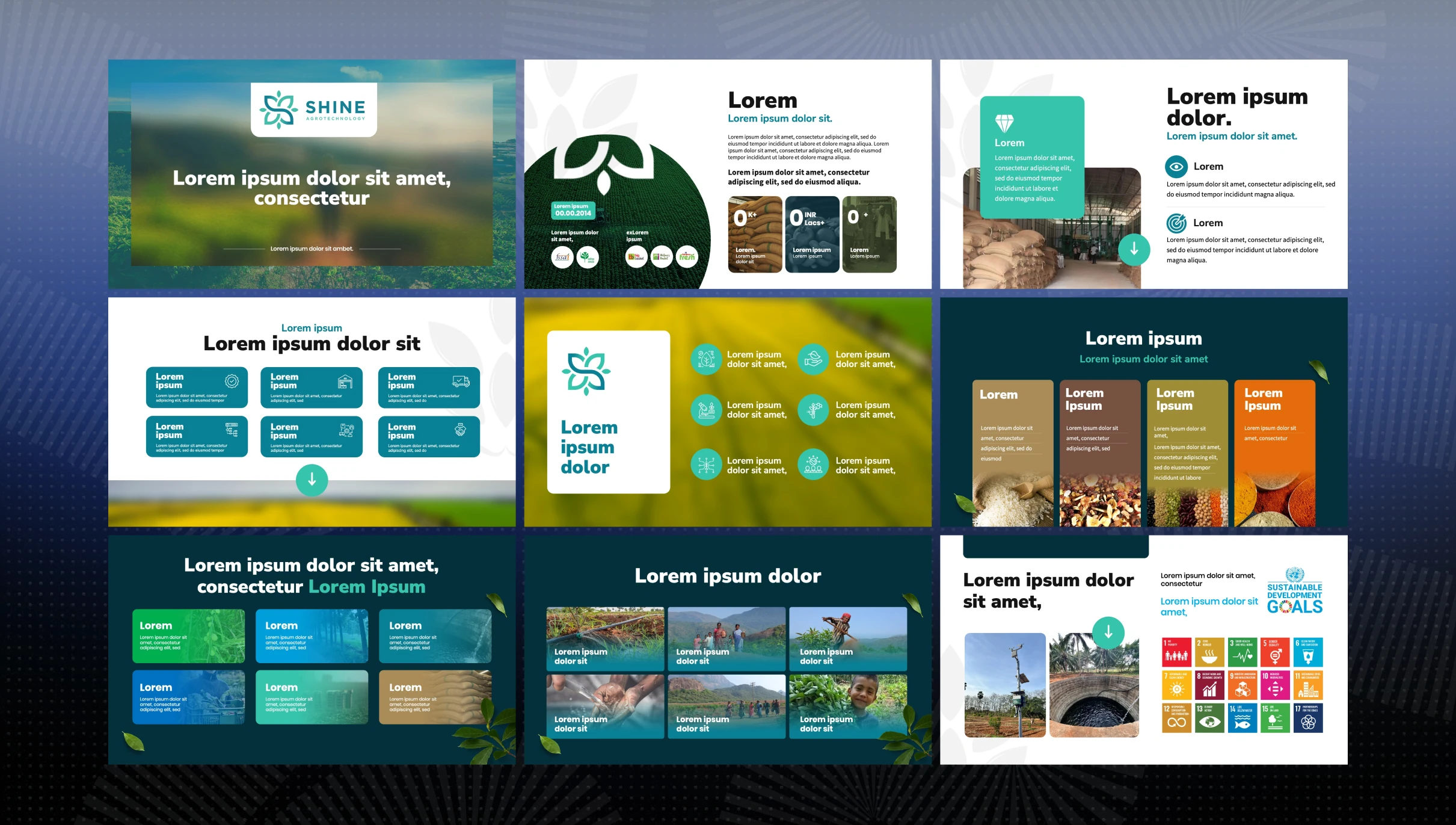Screen dimensions: 1456x825
Task: Click the 'Lorem ipsum dolor sit ambet.' caption
Action: [x=312, y=249]
